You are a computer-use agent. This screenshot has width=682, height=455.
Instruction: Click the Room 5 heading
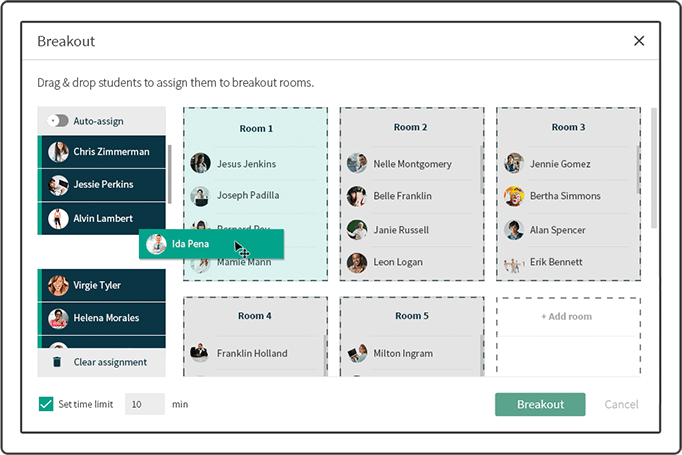pyautogui.click(x=411, y=316)
